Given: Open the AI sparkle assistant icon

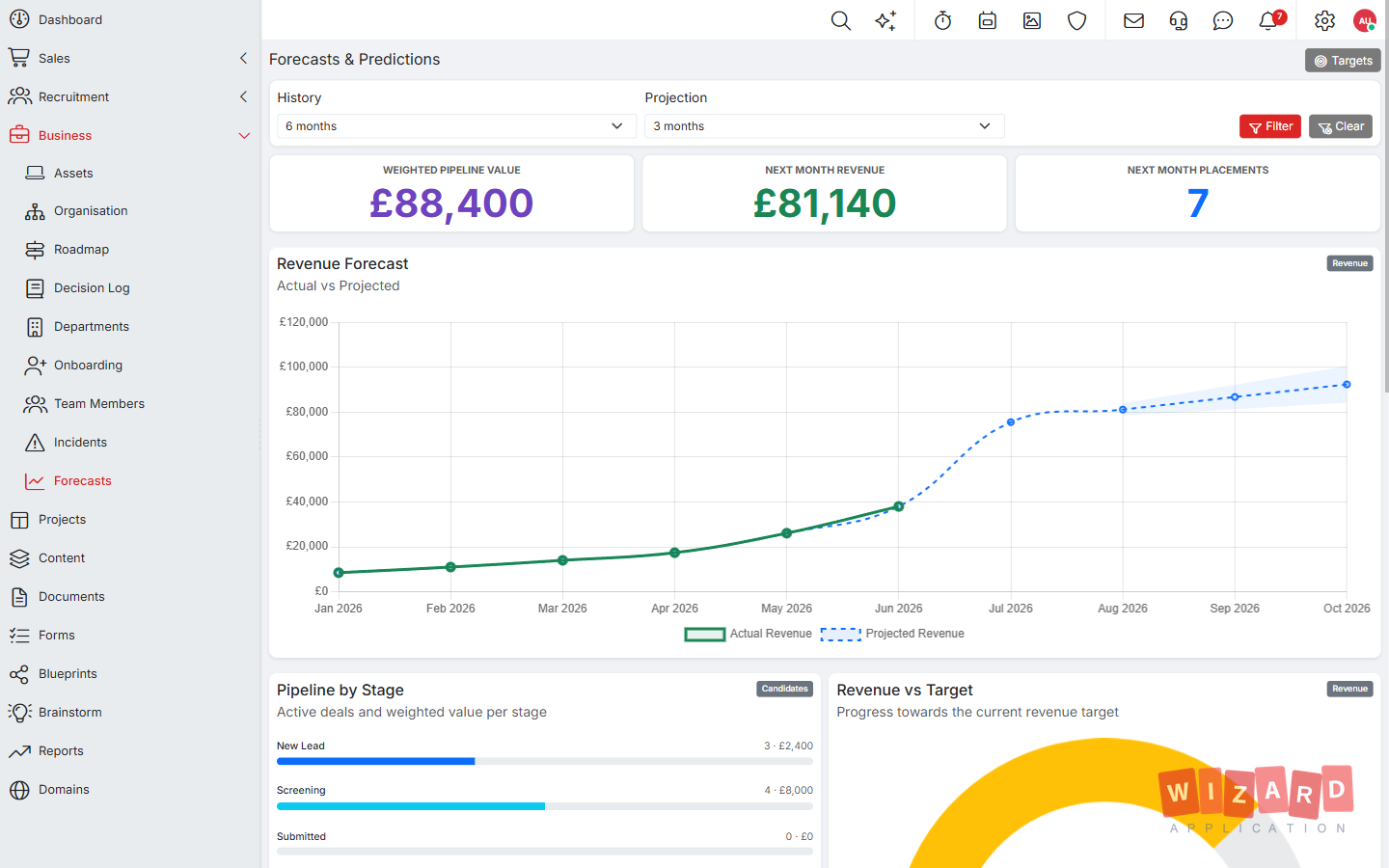Looking at the screenshot, I should [x=885, y=20].
